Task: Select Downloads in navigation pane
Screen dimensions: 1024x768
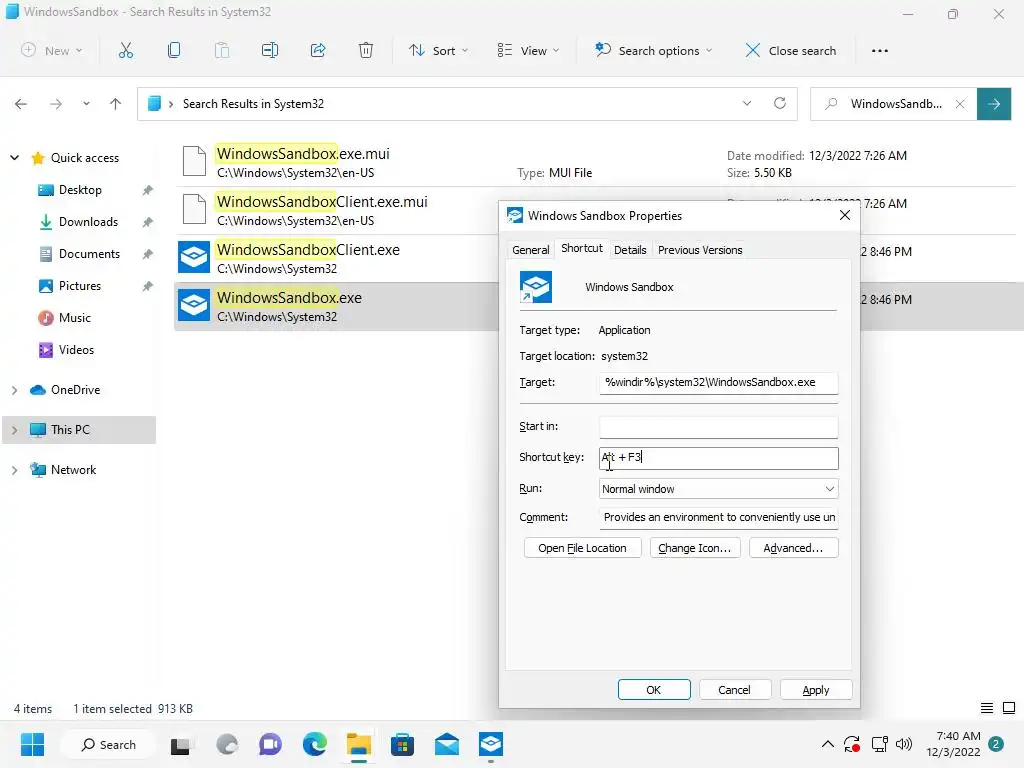Action: [88, 222]
